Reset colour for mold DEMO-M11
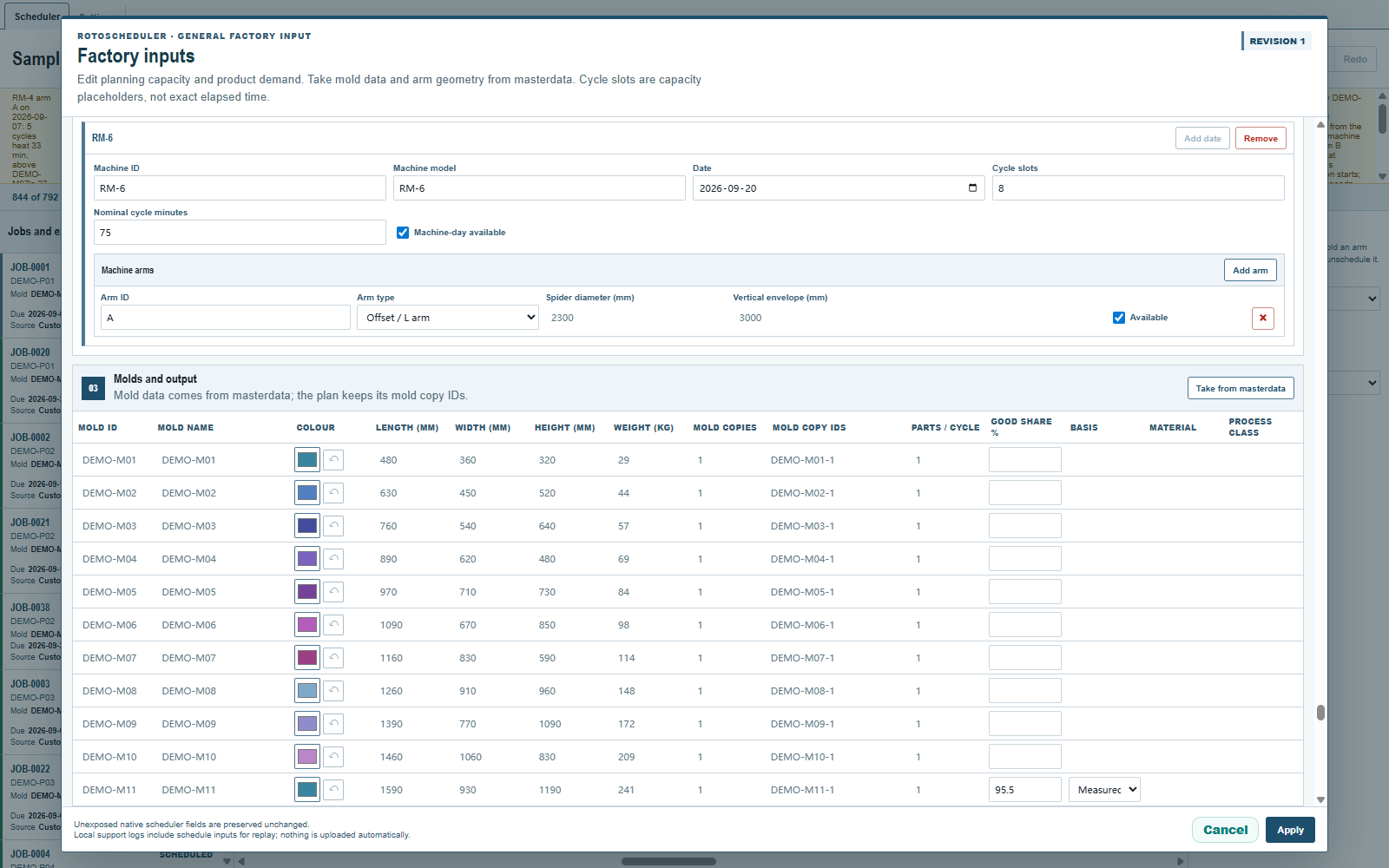Viewport: 1389px width, 868px height. tap(333, 790)
